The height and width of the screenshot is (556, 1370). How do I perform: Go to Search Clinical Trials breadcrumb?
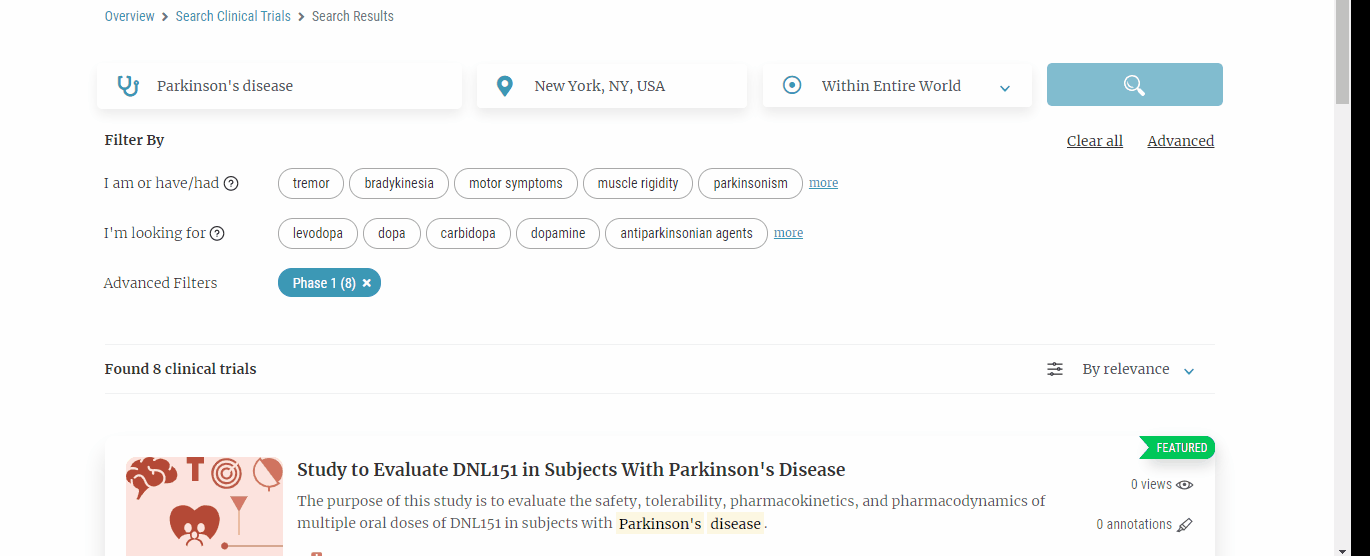[x=233, y=16]
